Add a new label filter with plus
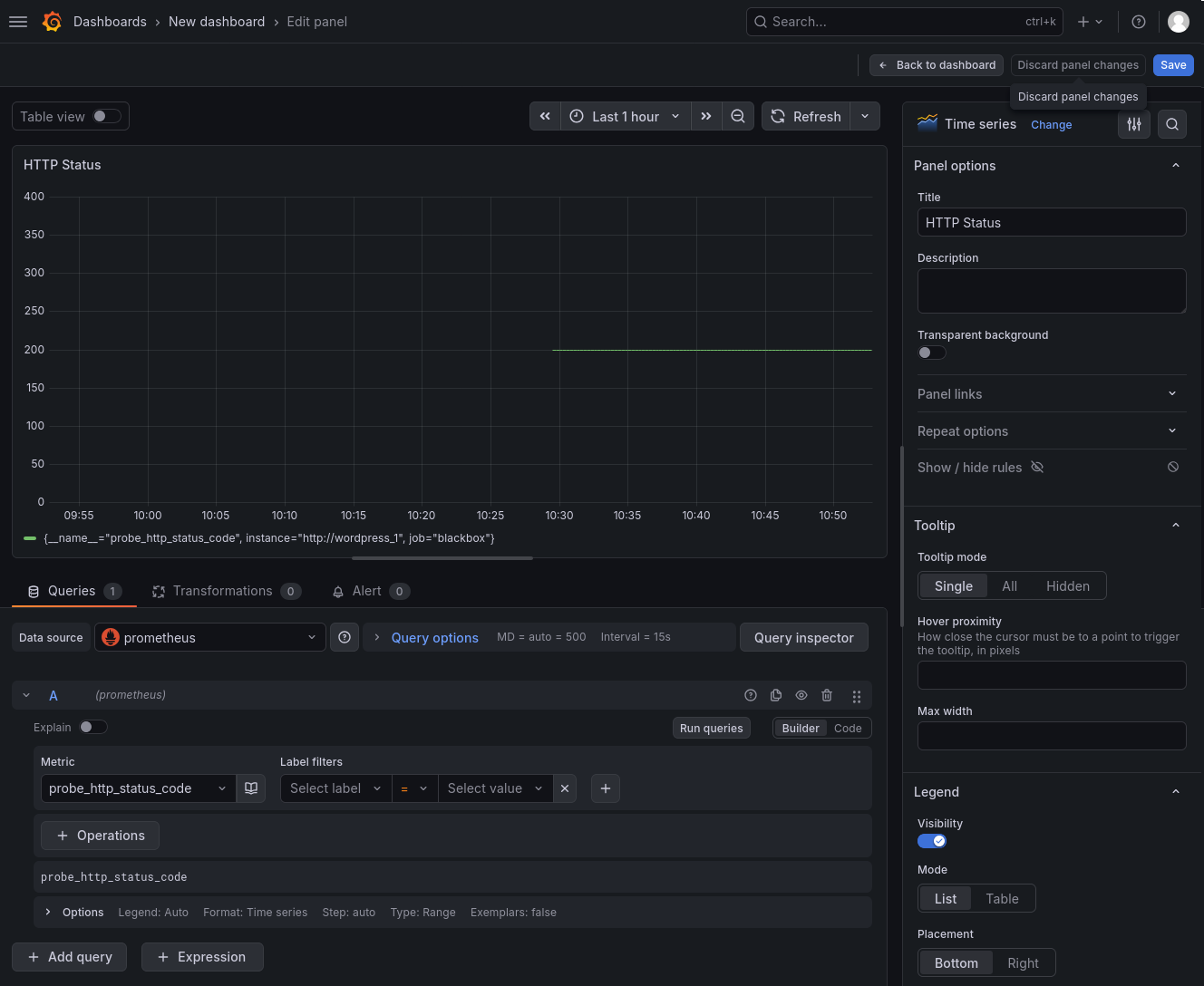This screenshot has height=986, width=1204. tap(606, 788)
